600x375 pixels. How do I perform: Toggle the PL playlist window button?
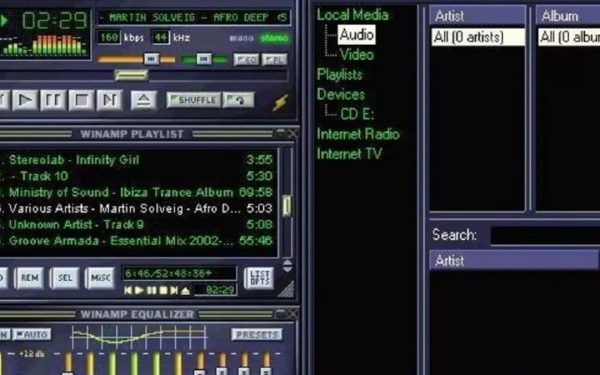point(274,59)
